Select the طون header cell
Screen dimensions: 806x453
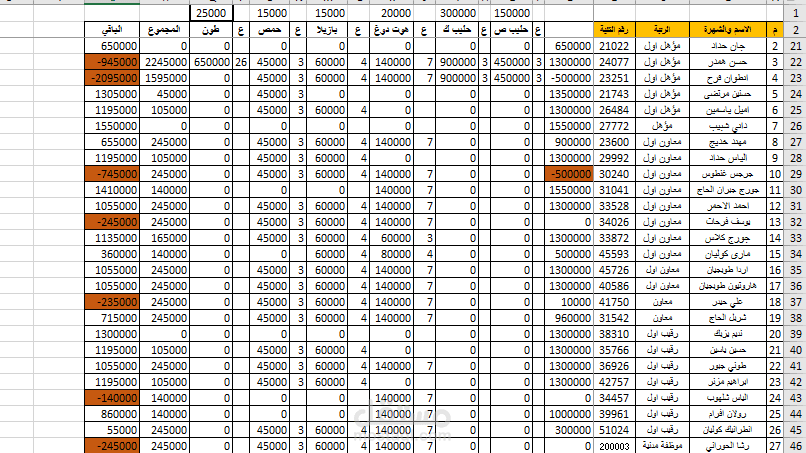pos(211,30)
